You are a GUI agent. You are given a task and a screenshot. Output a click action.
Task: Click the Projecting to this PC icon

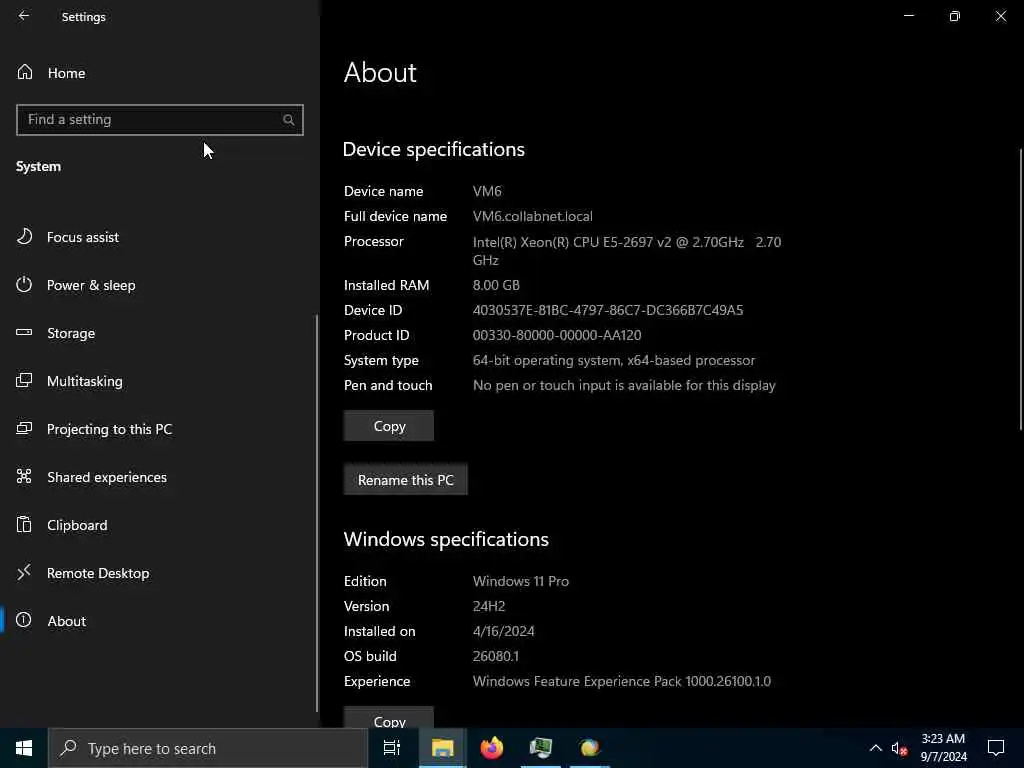pos(24,428)
